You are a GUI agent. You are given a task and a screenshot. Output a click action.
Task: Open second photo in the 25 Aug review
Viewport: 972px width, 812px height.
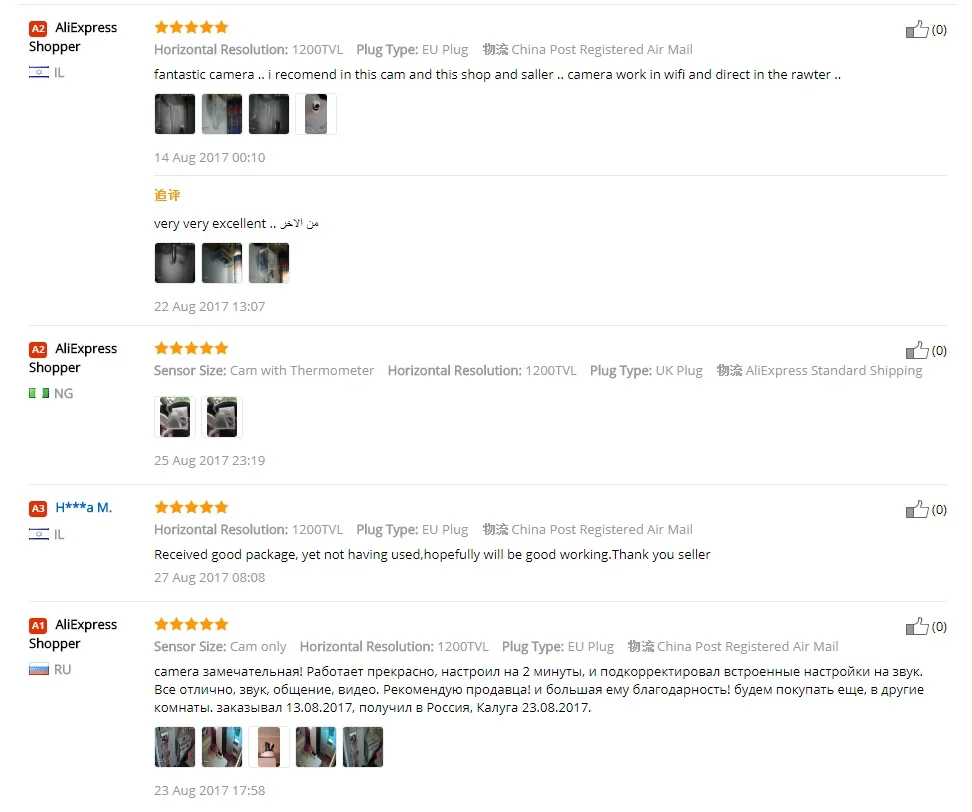point(222,417)
